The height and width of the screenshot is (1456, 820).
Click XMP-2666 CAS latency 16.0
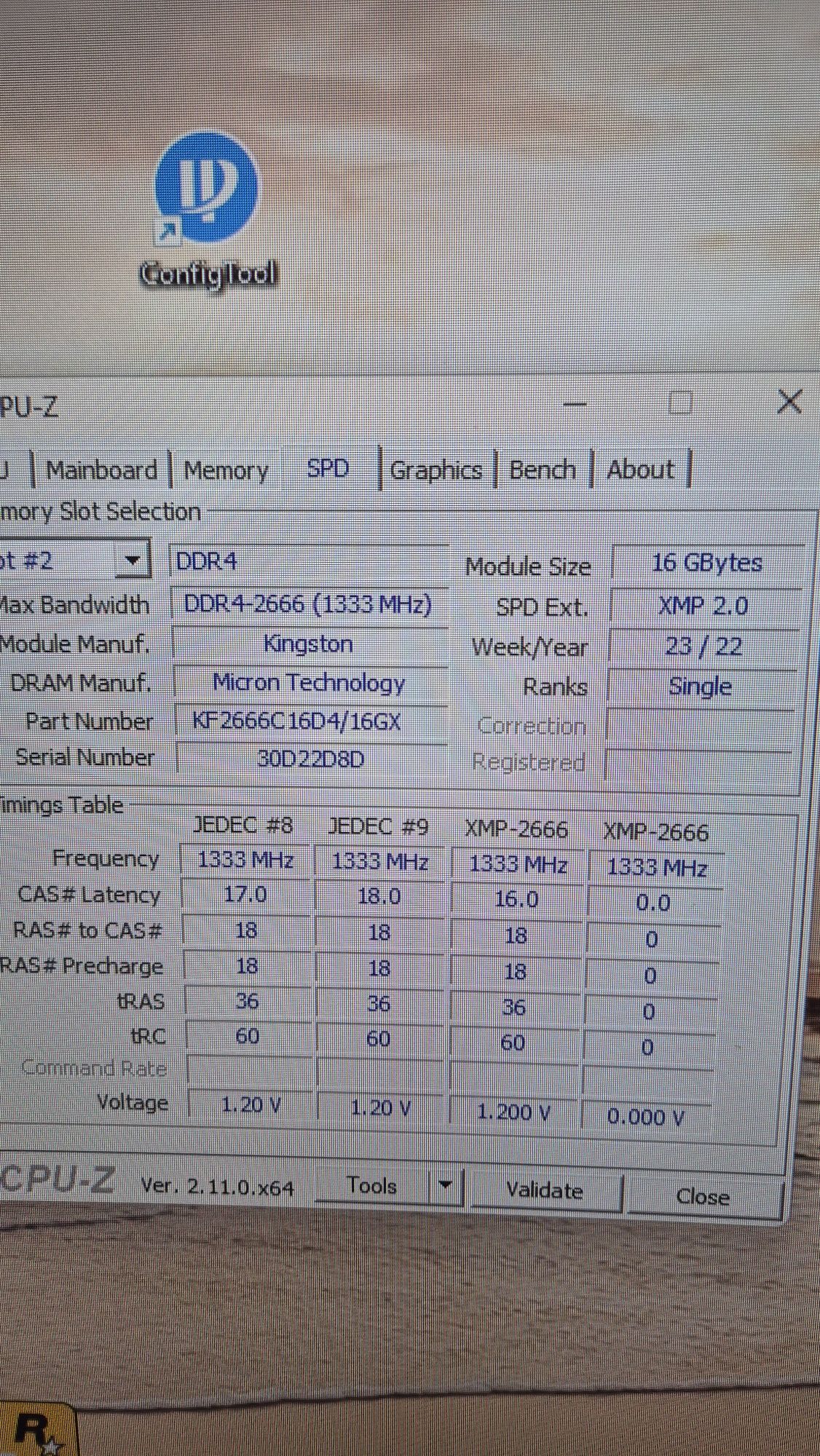point(516,899)
